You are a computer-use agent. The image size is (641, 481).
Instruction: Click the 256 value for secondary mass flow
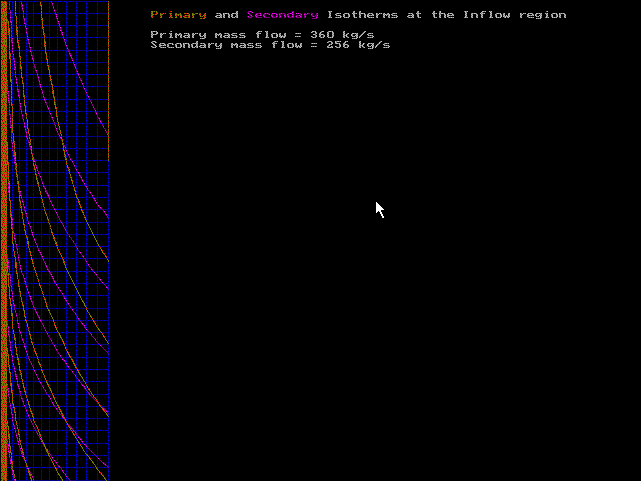click(x=338, y=45)
